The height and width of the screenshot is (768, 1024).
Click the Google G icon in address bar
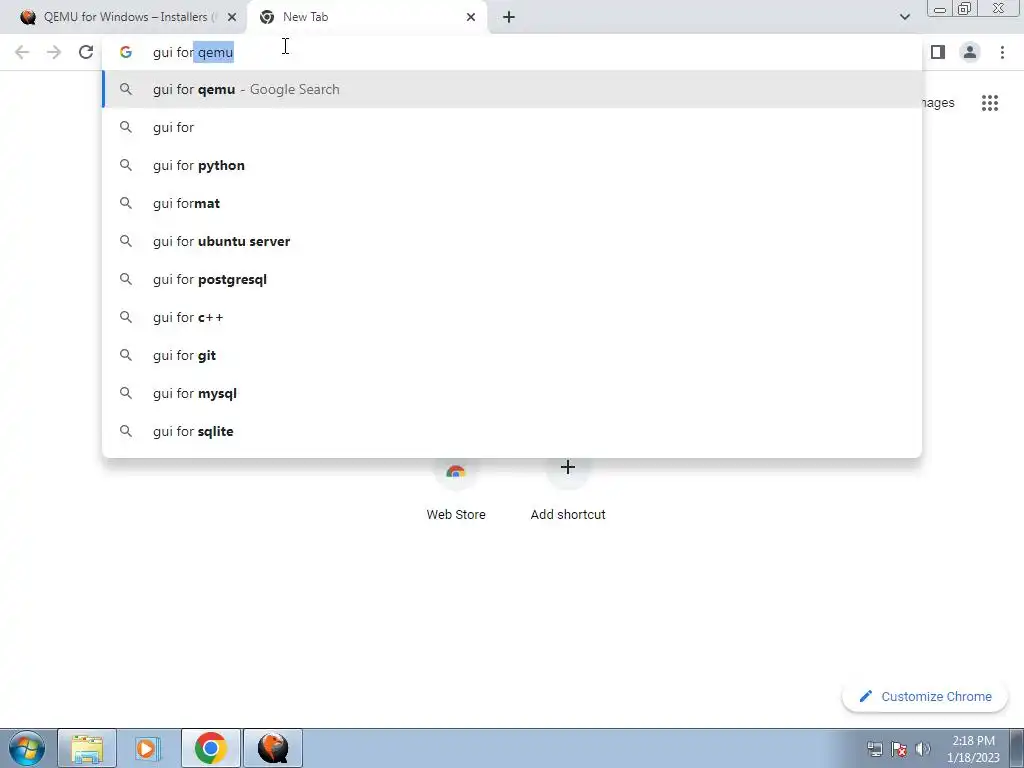[126, 52]
